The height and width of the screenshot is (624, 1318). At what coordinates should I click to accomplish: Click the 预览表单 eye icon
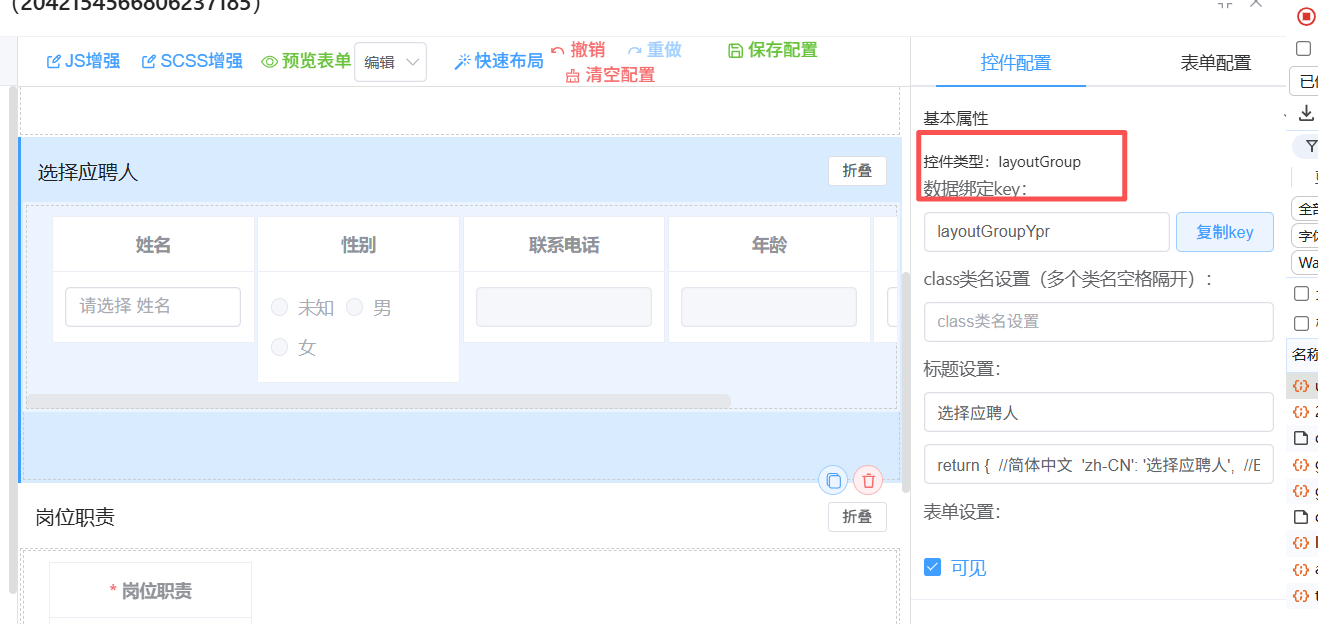pos(269,61)
